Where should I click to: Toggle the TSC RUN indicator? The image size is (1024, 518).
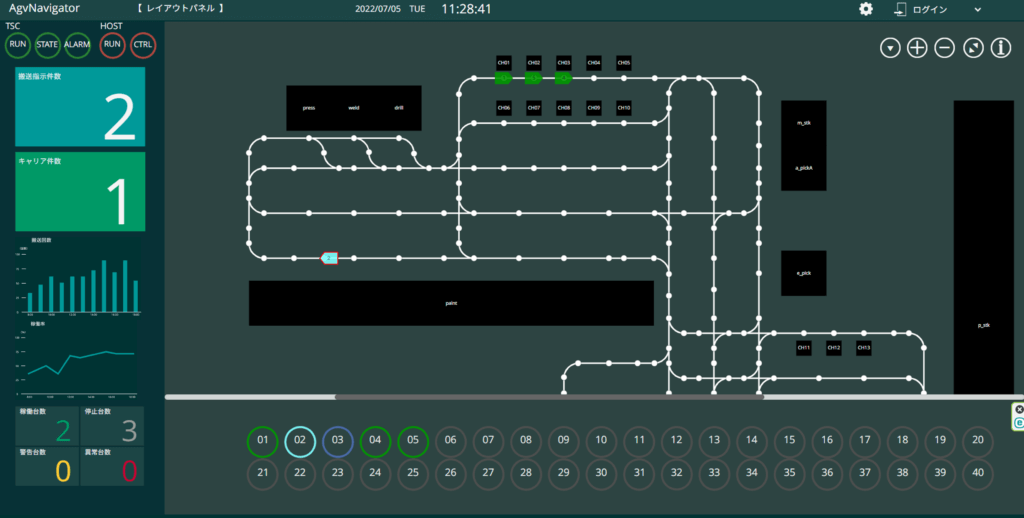pyautogui.click(x=18, y=44)
